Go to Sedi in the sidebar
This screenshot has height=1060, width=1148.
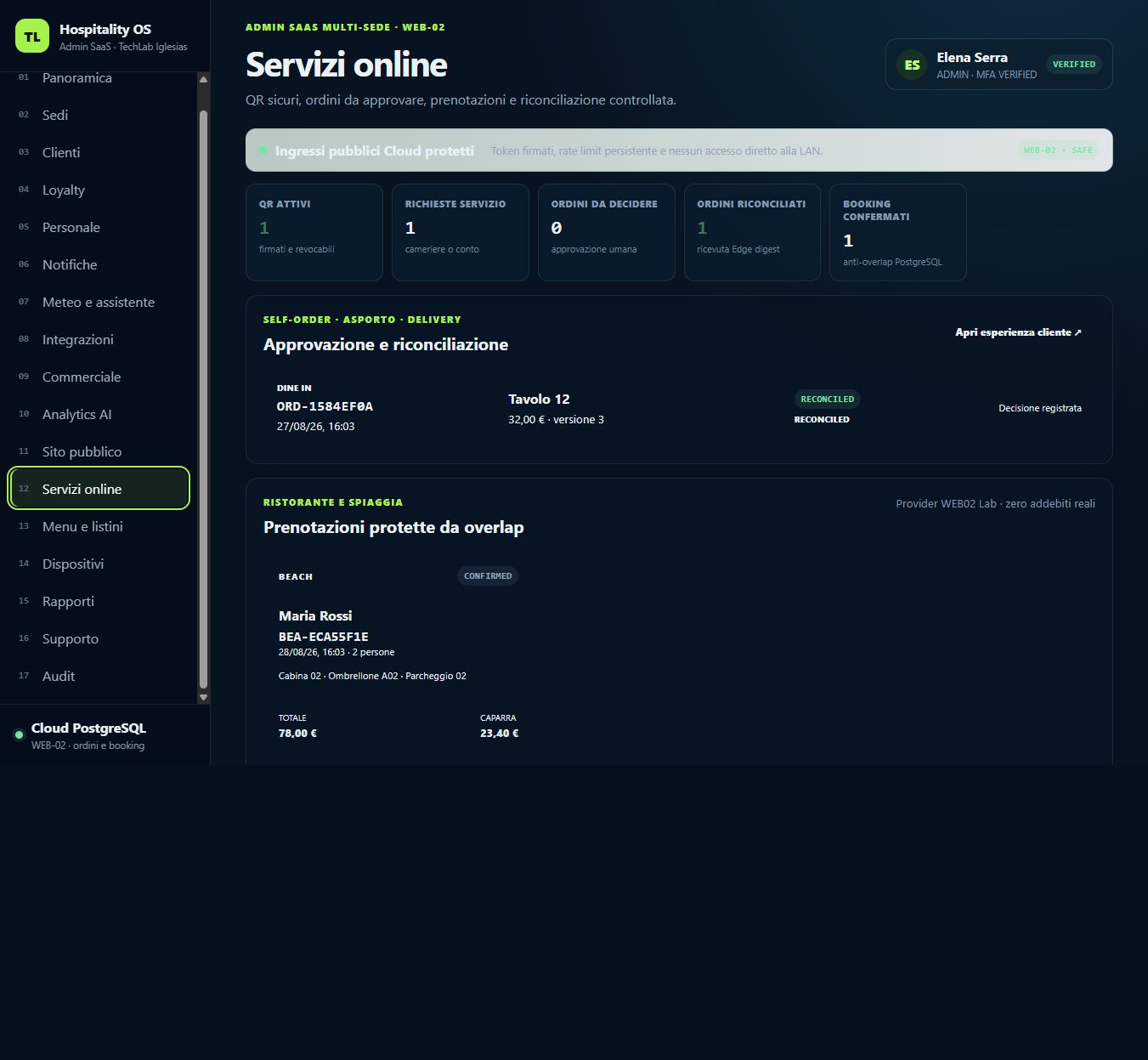click(x=99, y=115)
